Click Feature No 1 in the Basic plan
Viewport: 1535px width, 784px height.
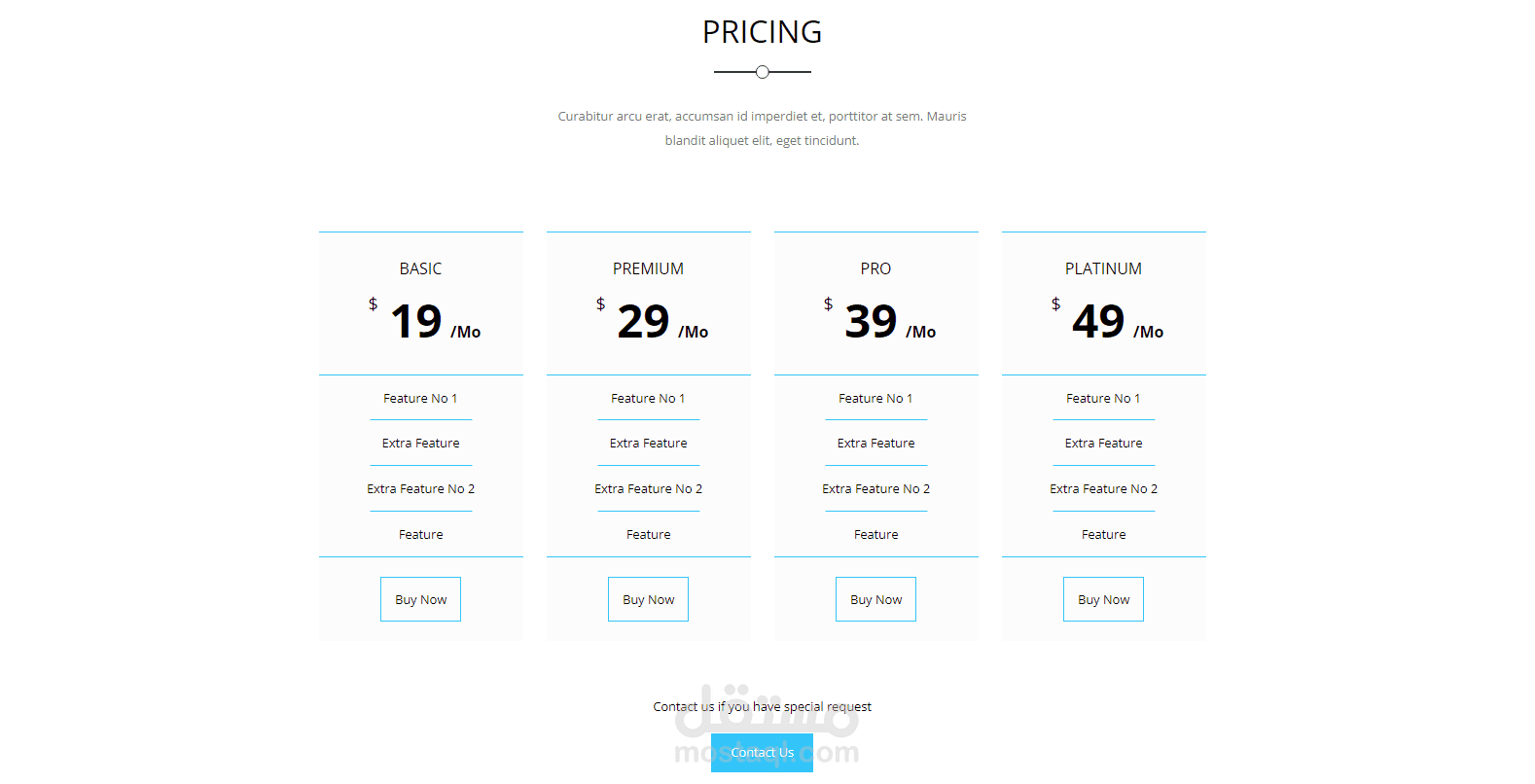(x=420, y=398)
